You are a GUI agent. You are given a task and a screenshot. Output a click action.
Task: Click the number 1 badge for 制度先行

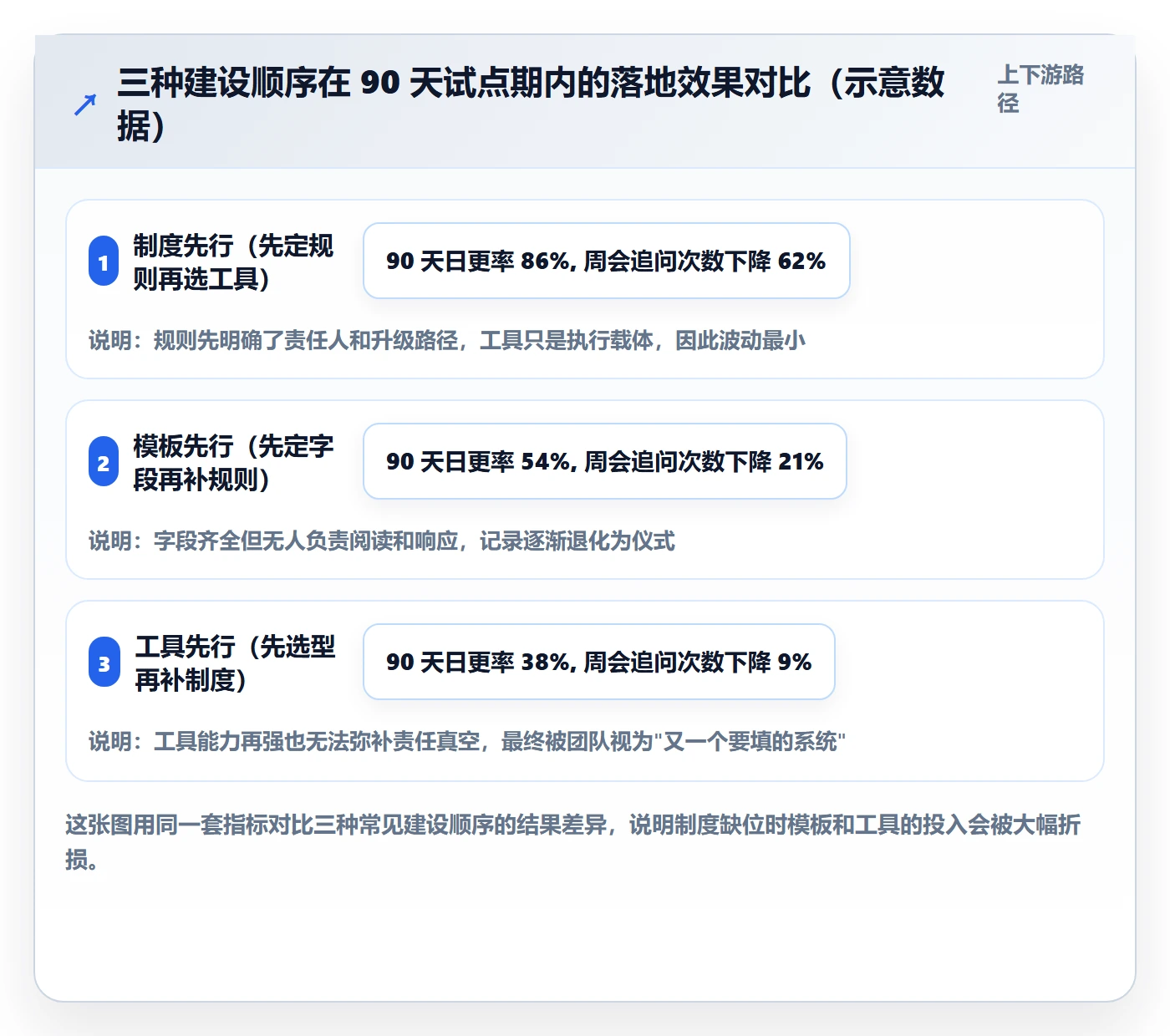(x=104, y=262)
